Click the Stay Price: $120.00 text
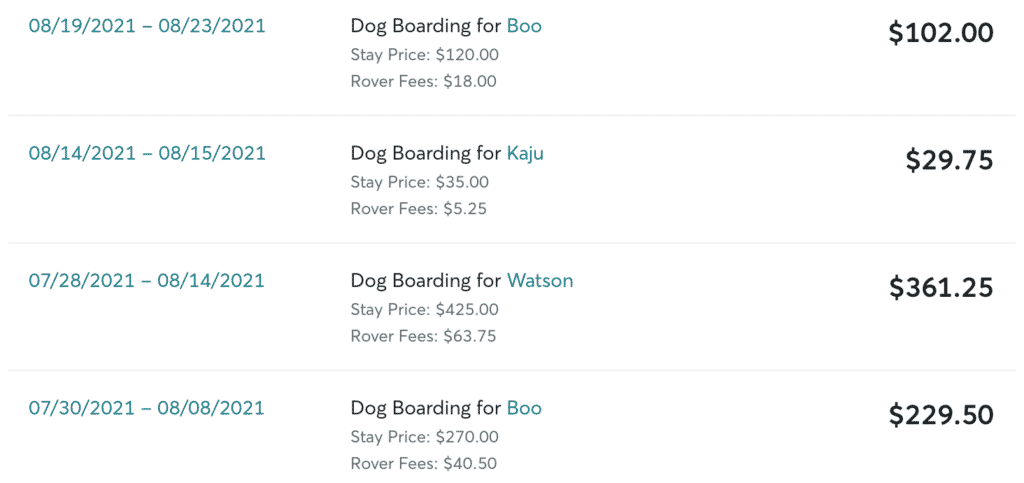 [424, 55]
